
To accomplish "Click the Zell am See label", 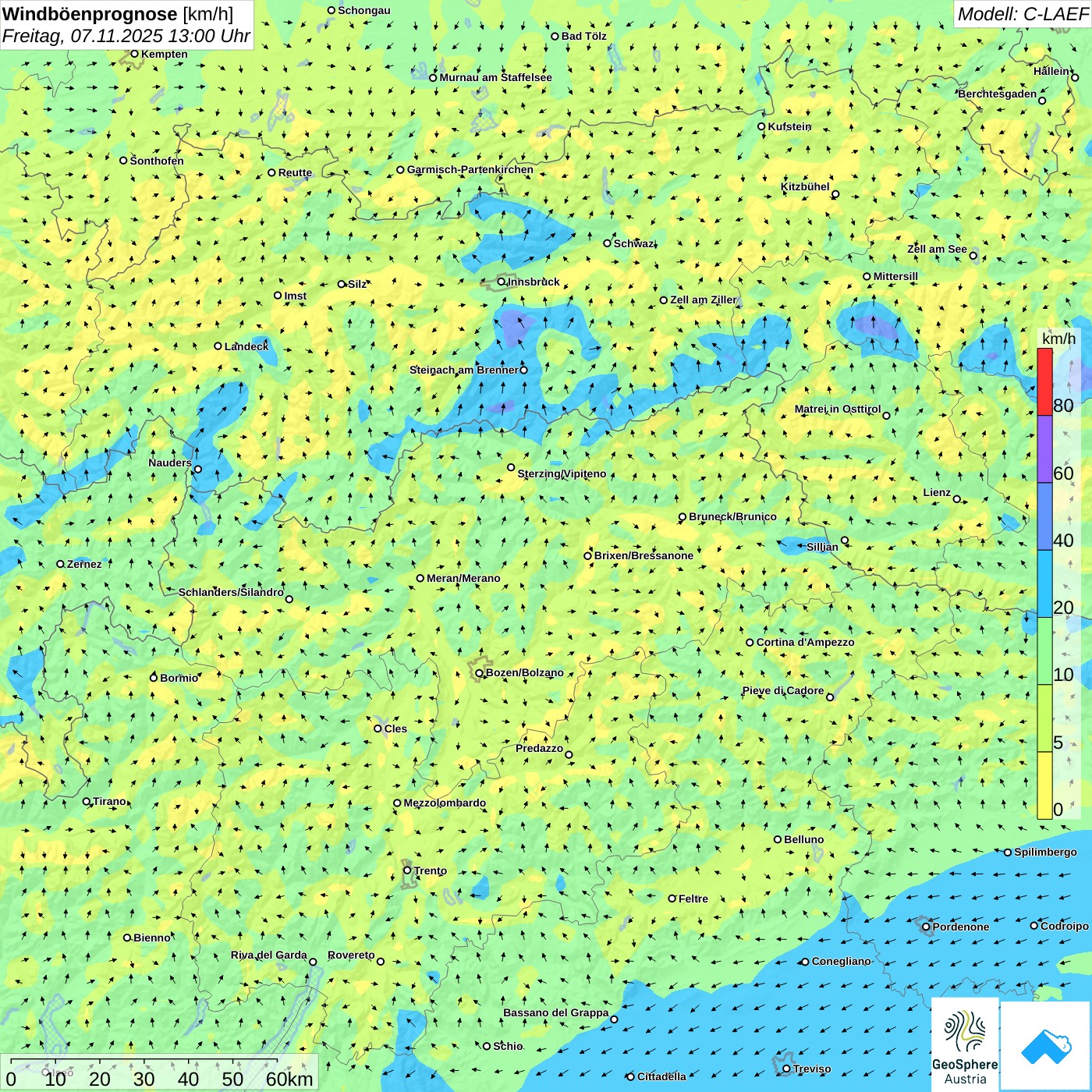I will click(937, 249).
